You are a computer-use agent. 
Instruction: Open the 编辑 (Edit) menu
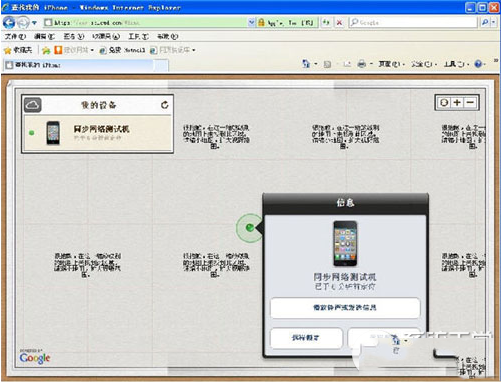tap(44, 36)
